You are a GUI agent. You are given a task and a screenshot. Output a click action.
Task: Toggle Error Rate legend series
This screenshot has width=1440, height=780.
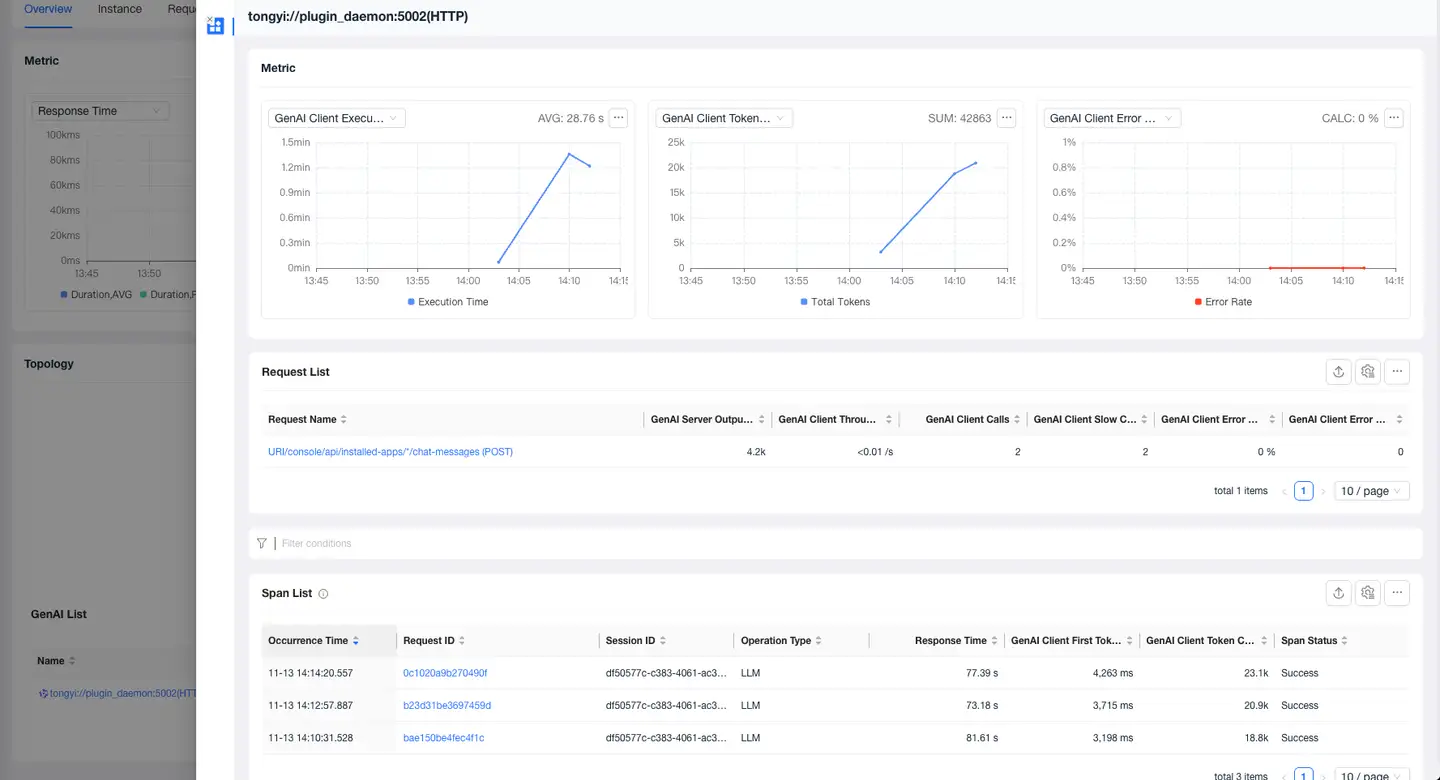[1222, 302]
